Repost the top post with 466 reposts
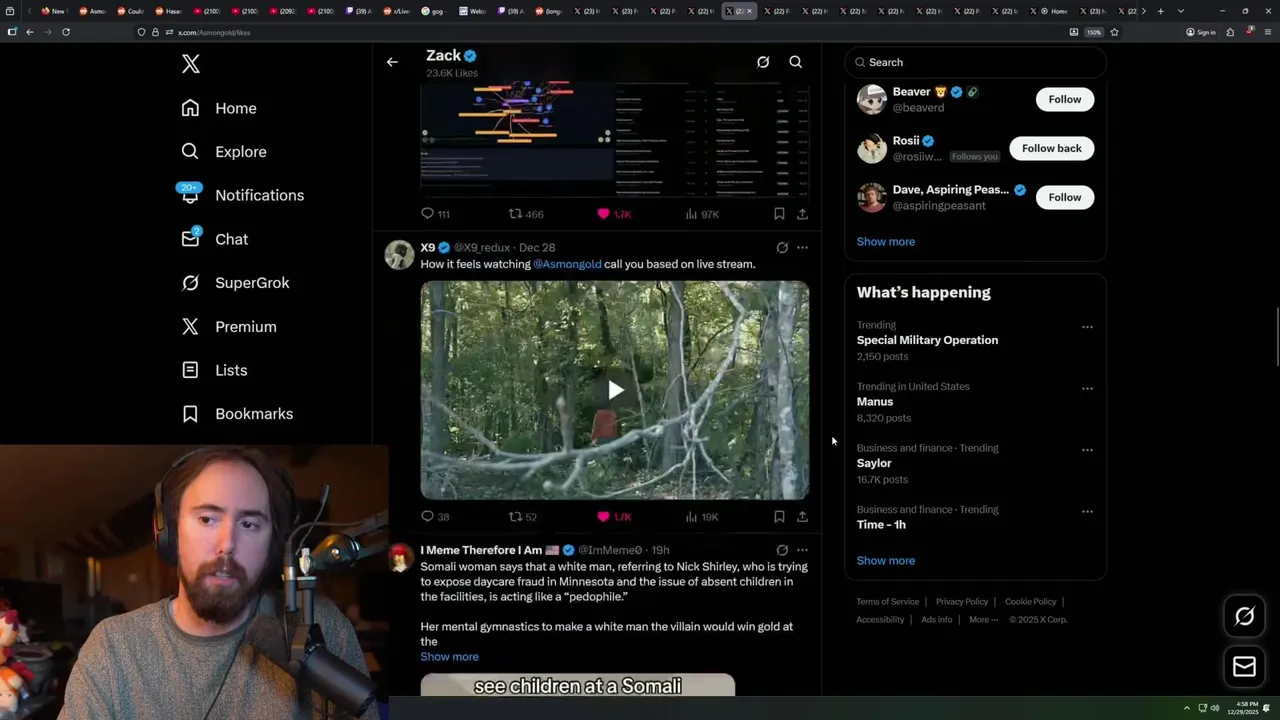The width and height of the screenshot is (1280, 720). 526,214
